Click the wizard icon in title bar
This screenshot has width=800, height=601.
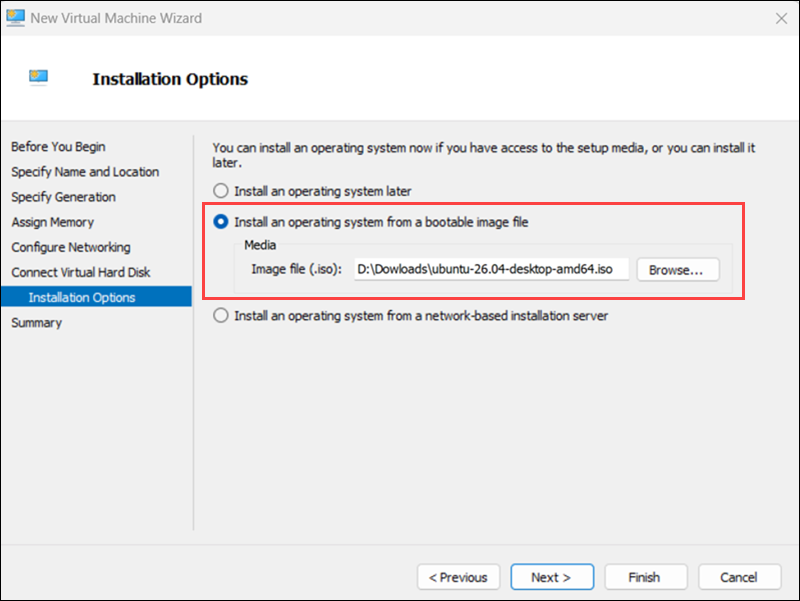coord(15,17)
